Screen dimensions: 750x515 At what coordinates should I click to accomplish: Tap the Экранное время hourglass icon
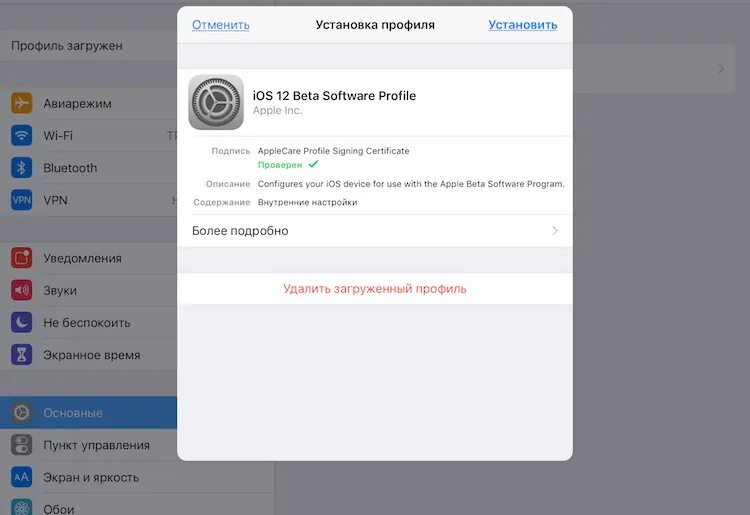22,355
